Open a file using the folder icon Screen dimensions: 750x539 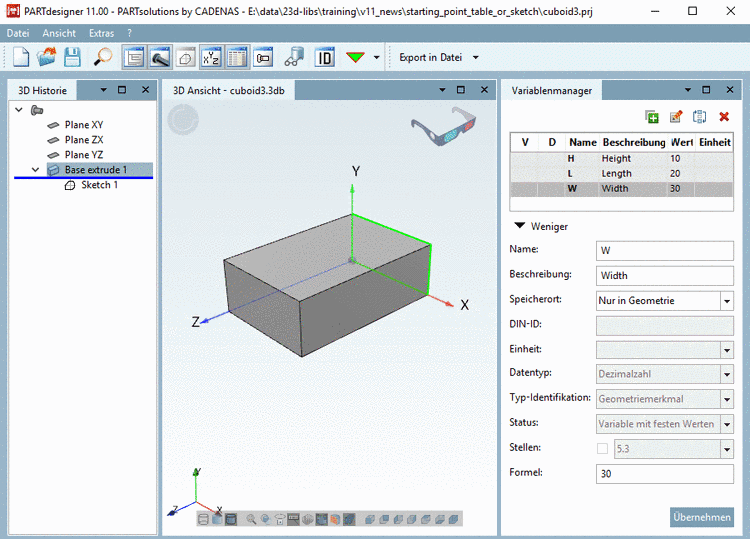46,57
